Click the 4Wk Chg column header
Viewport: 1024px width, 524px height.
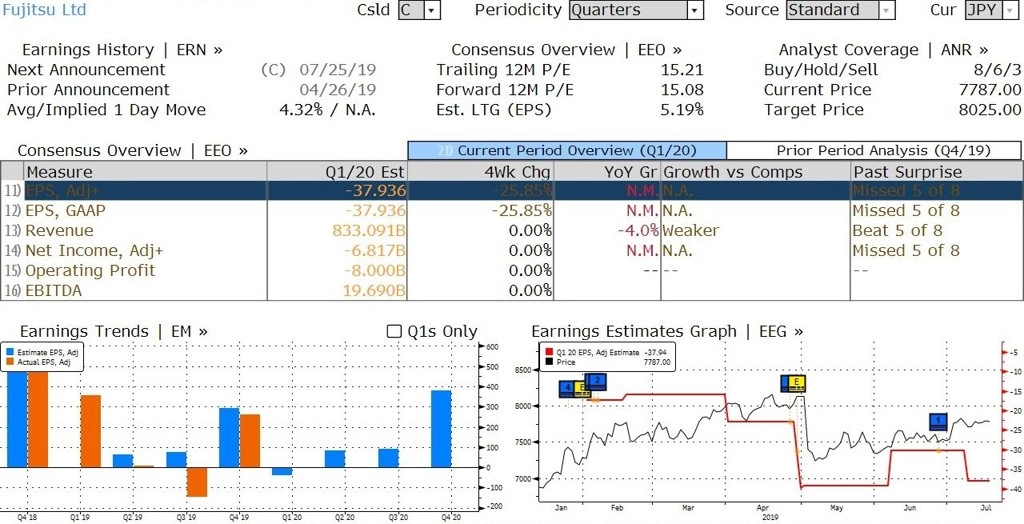pyautogui.click(x=481, y=172)
